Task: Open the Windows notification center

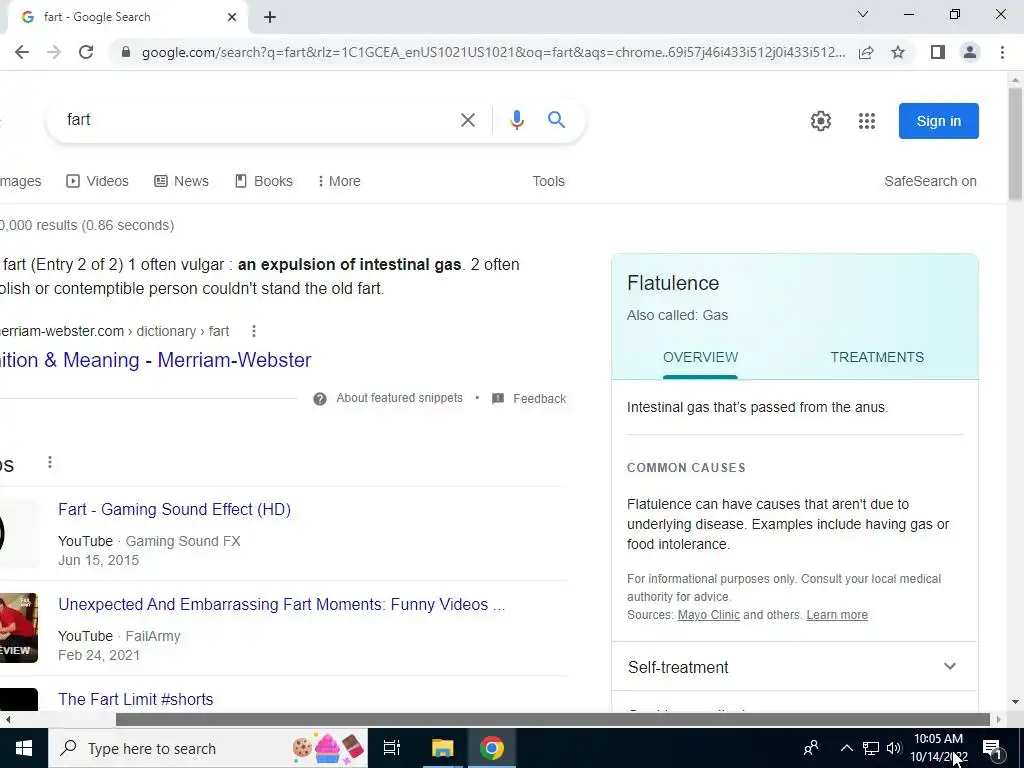Action: tap(993, 748)
